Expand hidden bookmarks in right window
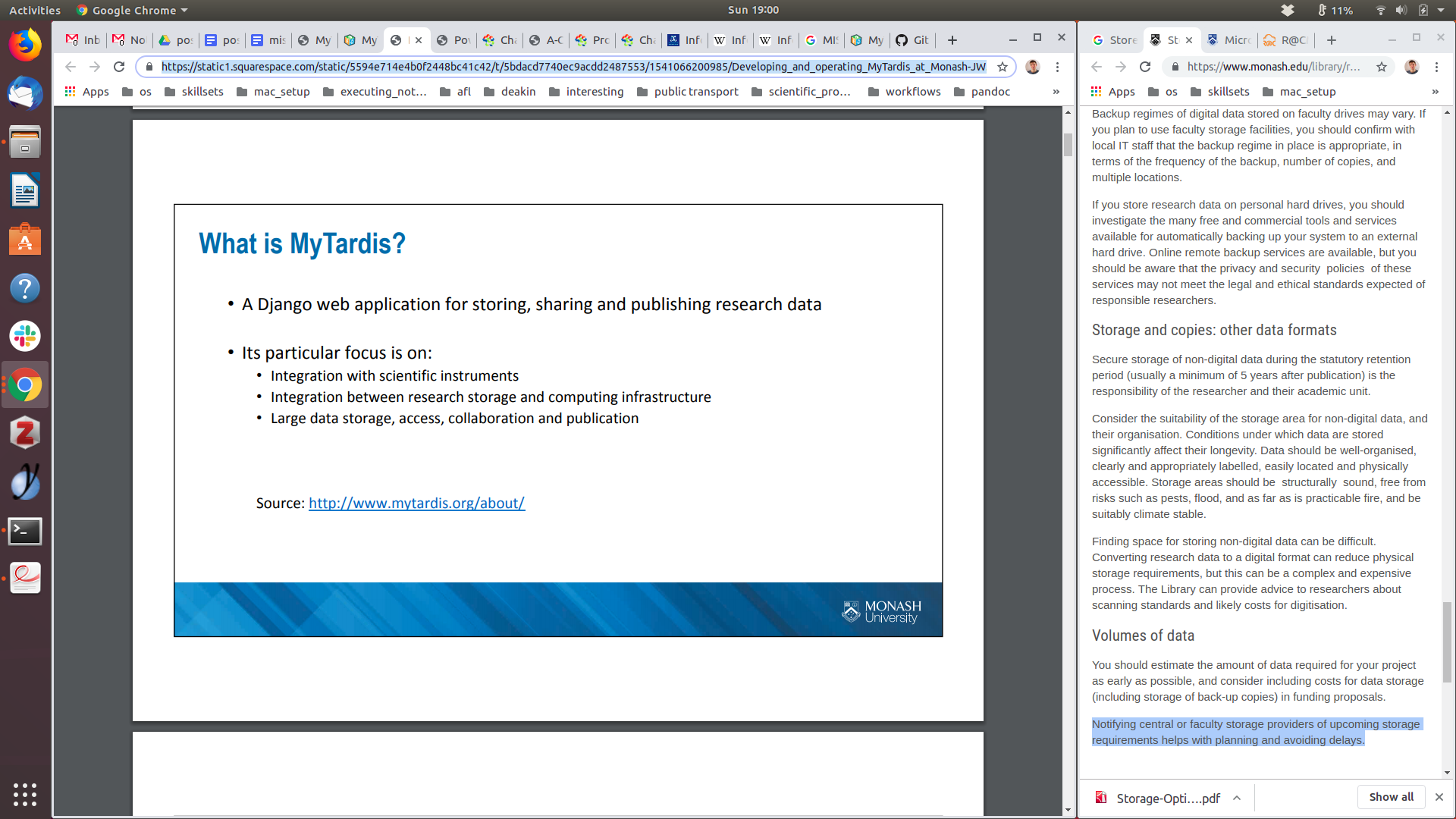The height and width of the screenshot is (819, 1456). (x=1435, y=92)
